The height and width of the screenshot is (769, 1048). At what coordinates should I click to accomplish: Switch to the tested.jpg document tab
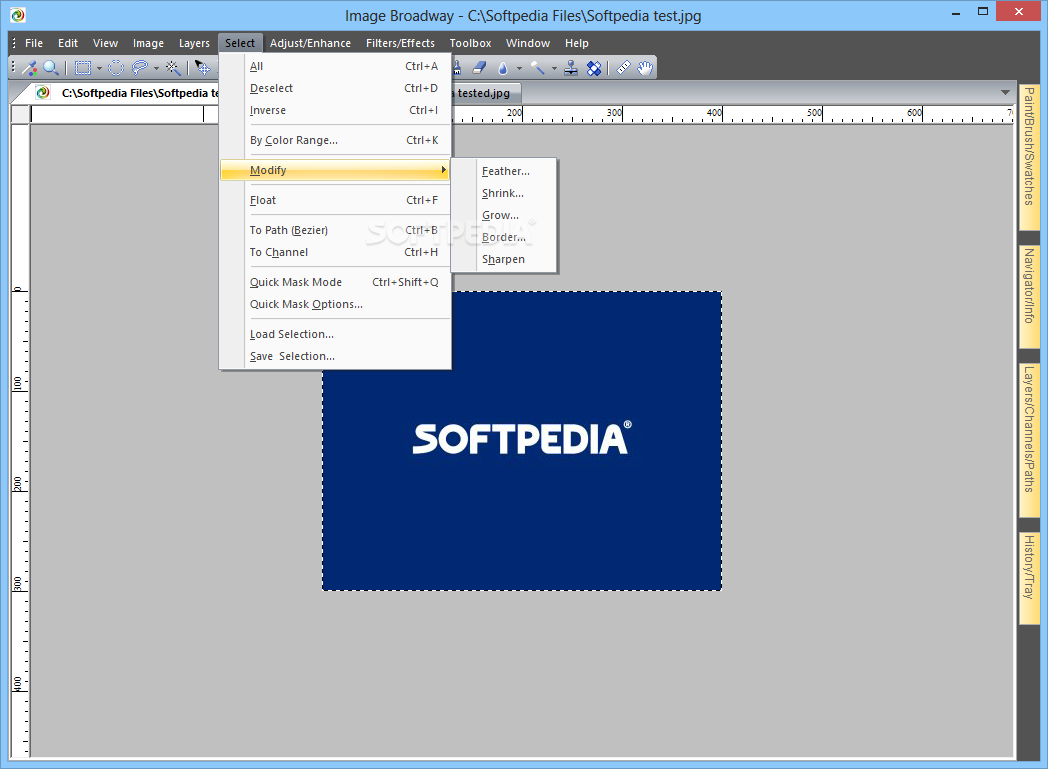pyautogui.click(x=485, y=93)
